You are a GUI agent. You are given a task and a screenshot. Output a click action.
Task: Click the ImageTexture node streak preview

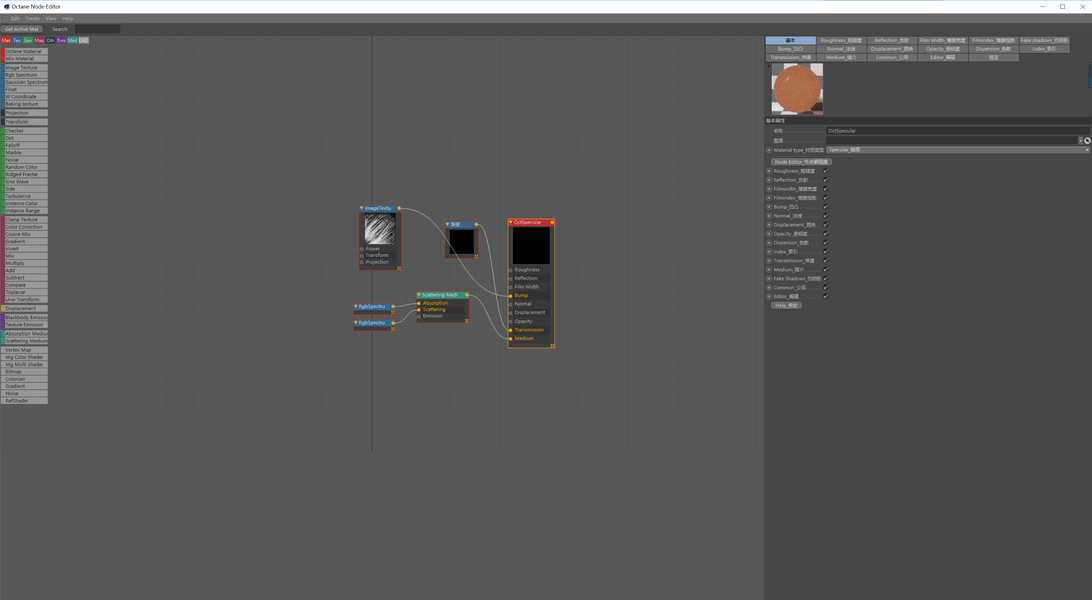pos(380,228)
